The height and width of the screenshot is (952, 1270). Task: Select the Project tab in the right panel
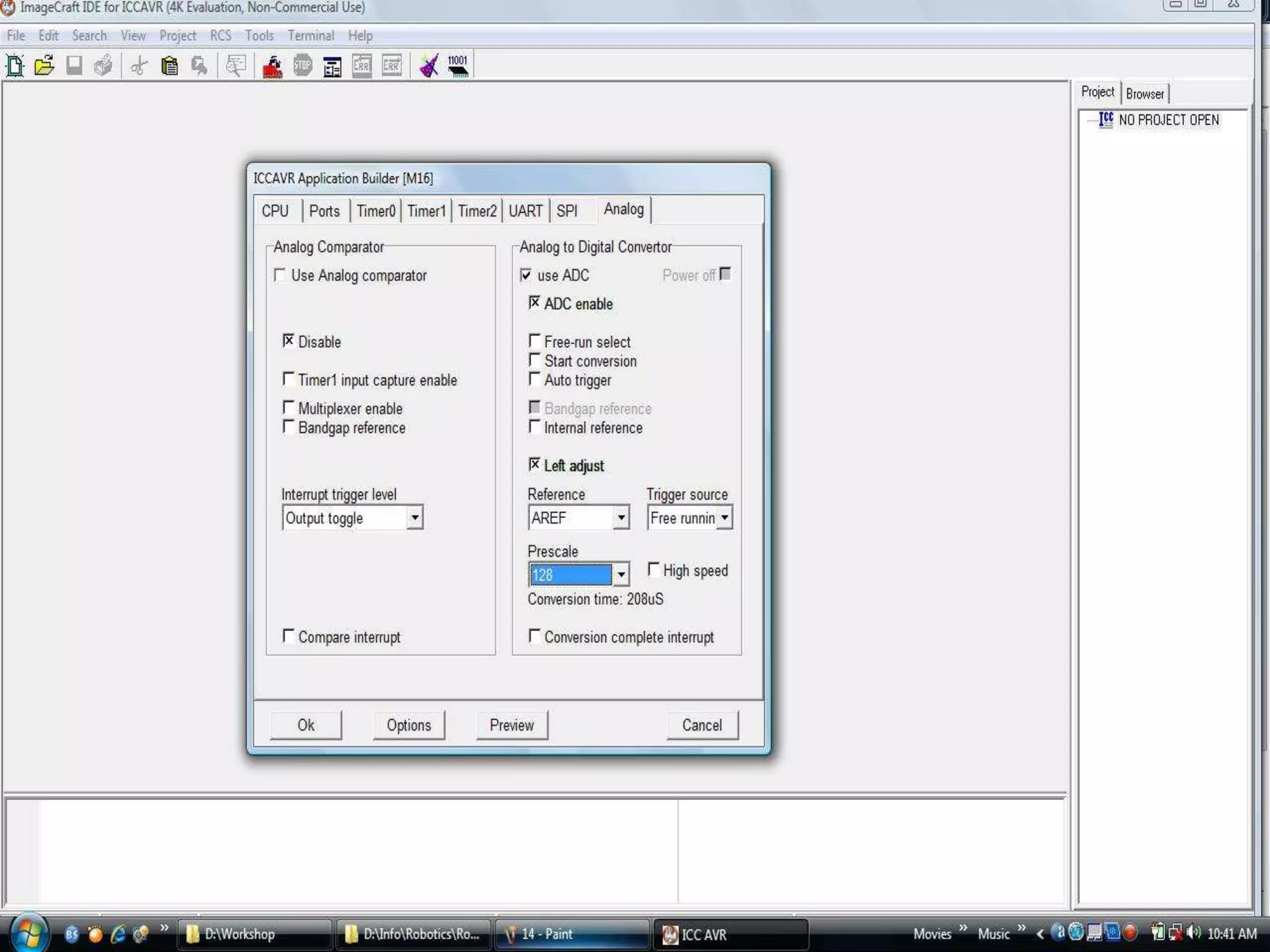tap(1098, 92)
